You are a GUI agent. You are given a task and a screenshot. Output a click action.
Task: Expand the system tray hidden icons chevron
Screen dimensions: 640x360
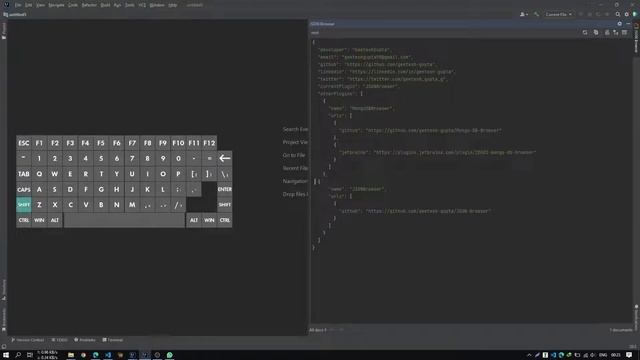coord(529,355)
